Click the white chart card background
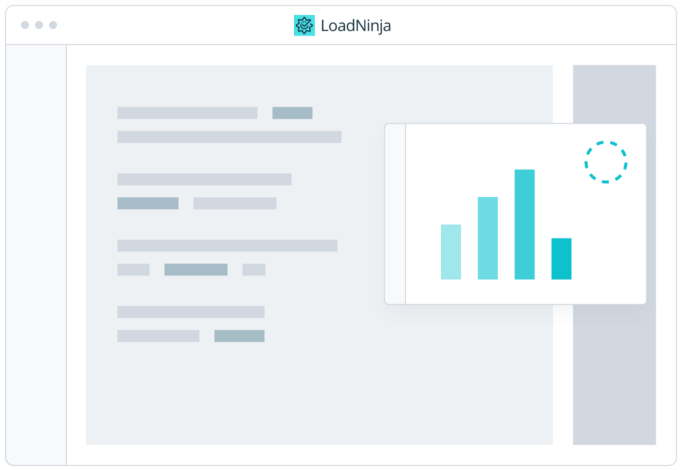682x470 pixels. (500, 150)
